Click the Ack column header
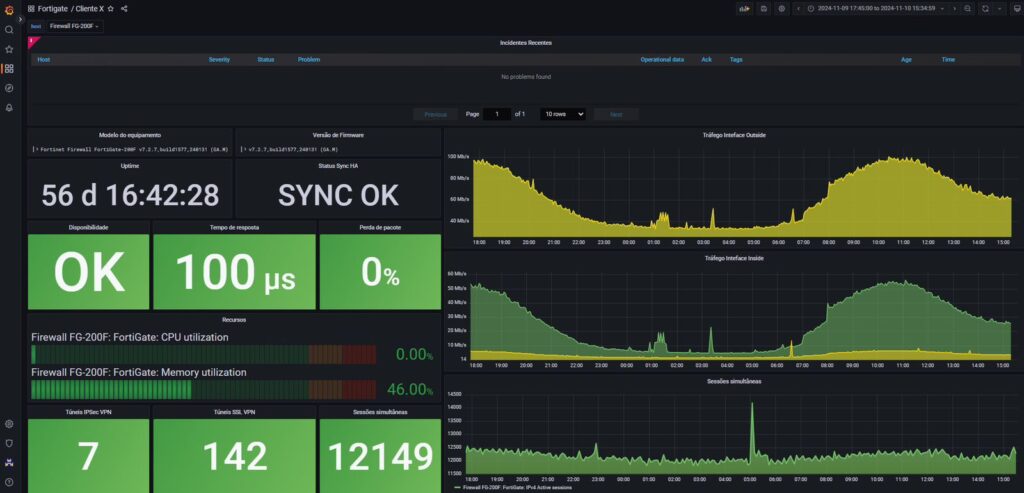The width and height of the screenshot is (1024, 493). [707, 59]
